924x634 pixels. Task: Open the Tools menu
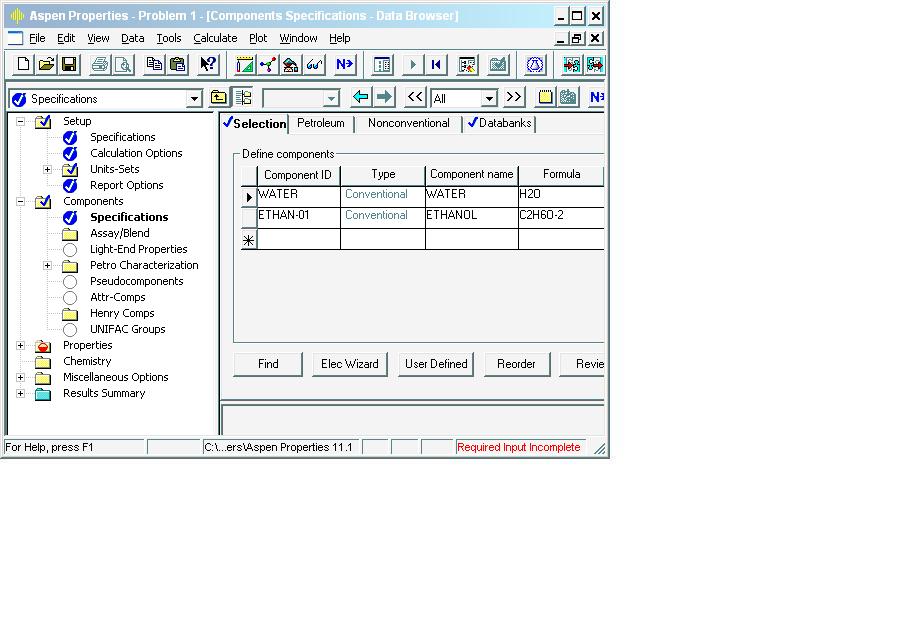tap(169, 38)
